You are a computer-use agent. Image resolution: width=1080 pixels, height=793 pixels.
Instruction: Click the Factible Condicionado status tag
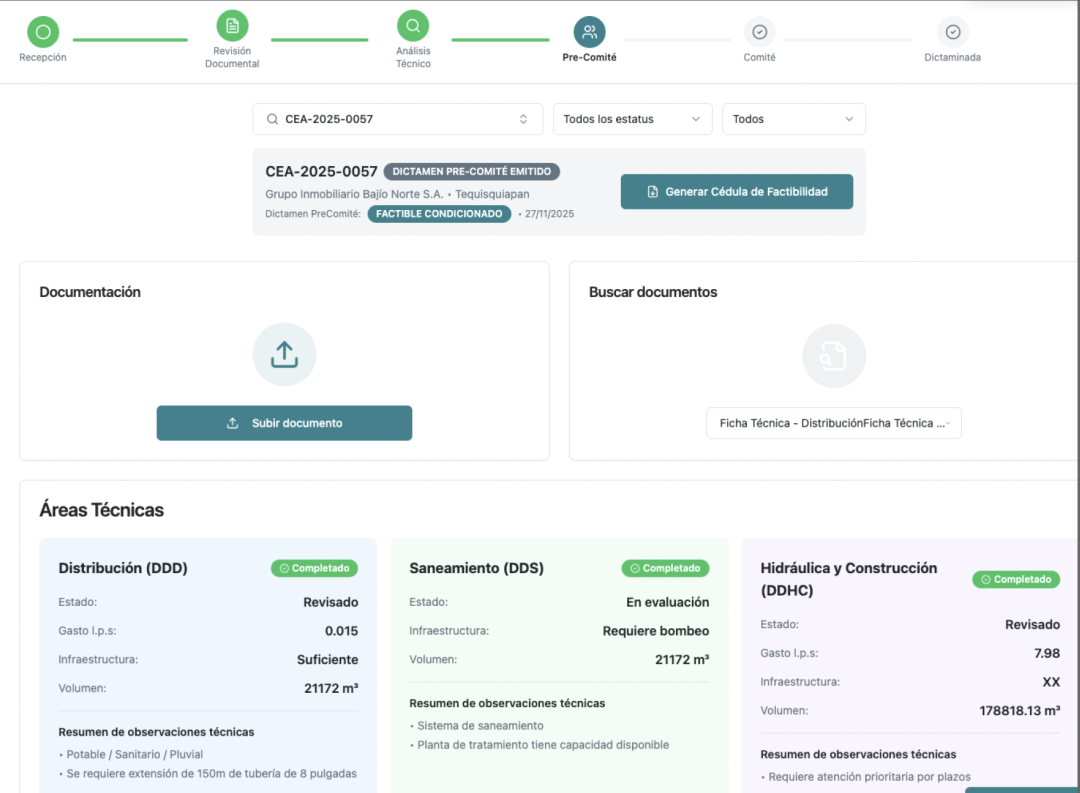[439, 214]
